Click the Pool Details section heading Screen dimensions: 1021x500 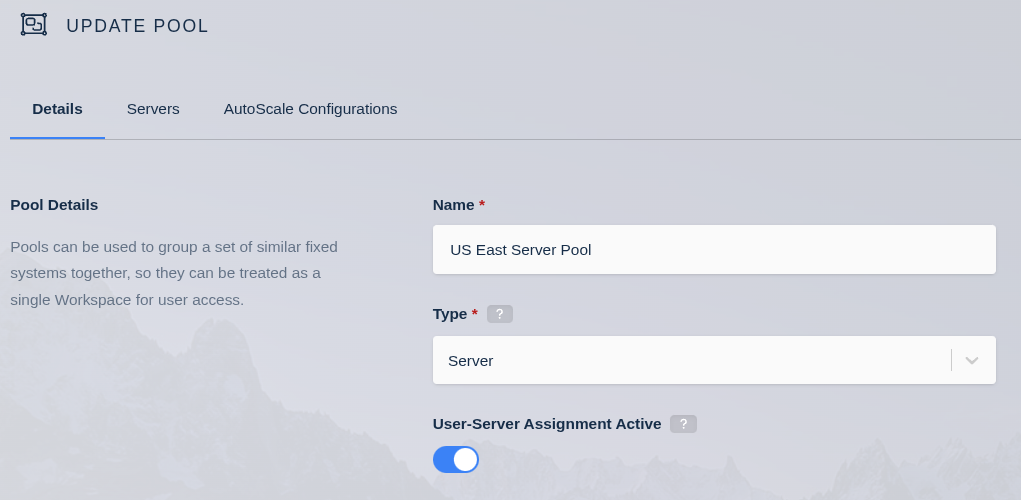(54, 205)
